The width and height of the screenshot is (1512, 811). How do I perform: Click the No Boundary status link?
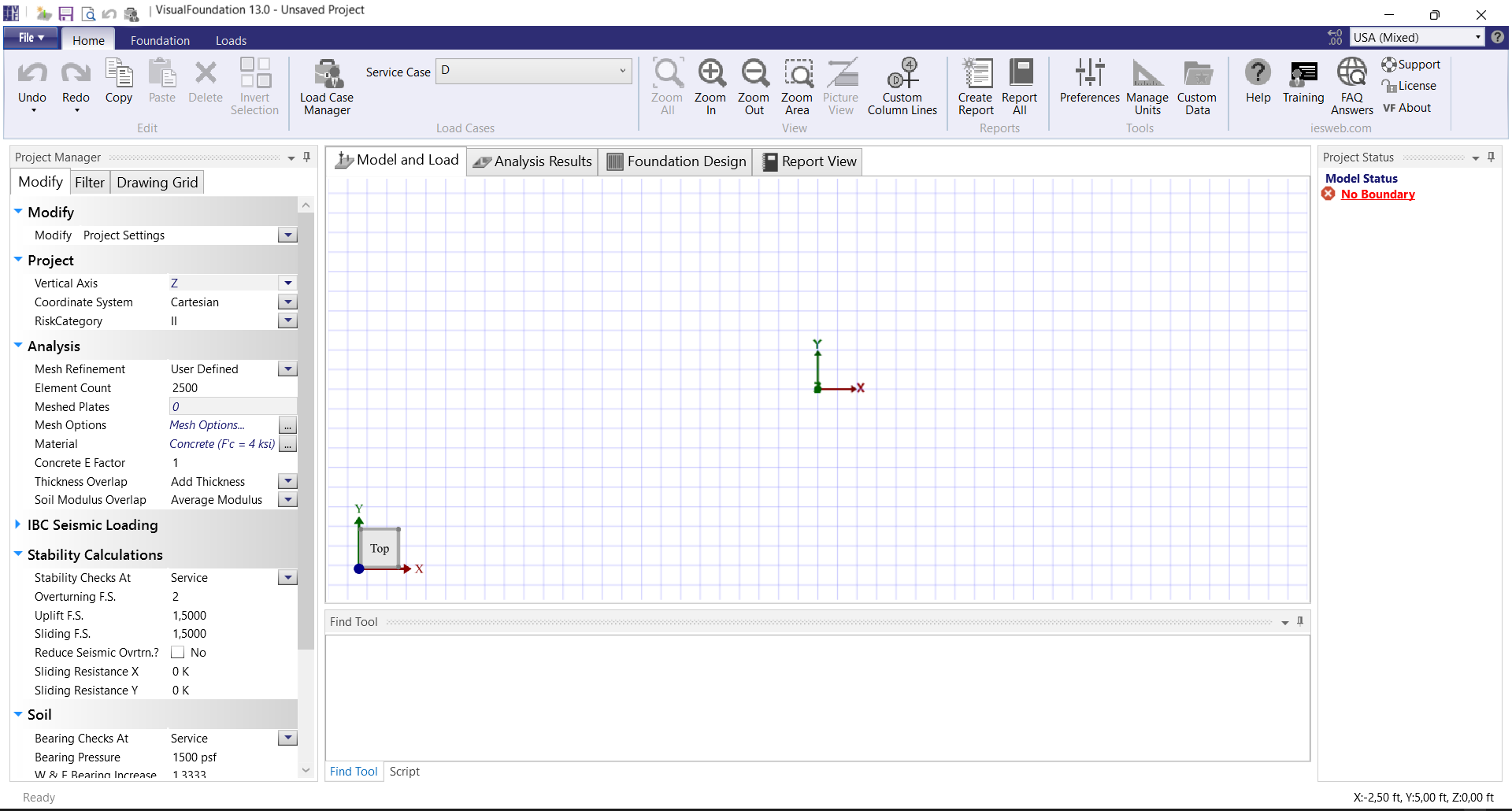(1377, 194)
